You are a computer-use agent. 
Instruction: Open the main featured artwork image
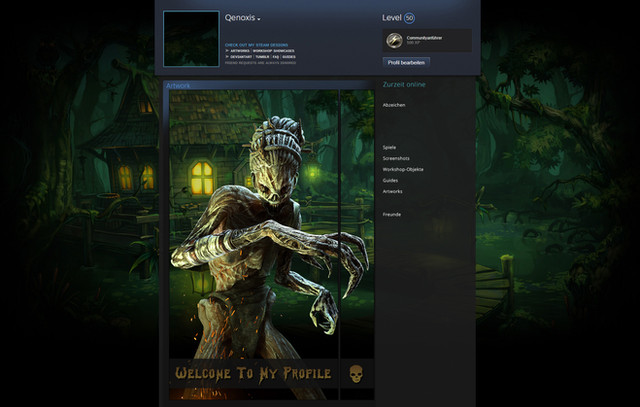click(253, 245)
